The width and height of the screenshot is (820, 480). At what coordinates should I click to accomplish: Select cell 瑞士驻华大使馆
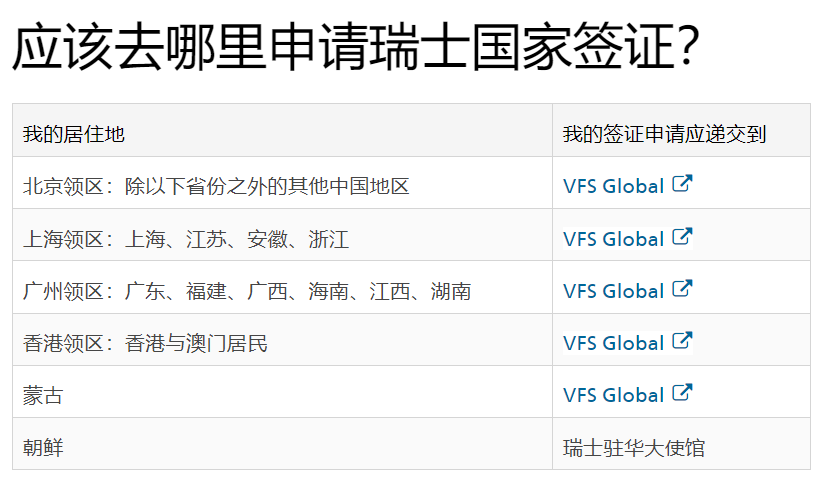[681, 443]
